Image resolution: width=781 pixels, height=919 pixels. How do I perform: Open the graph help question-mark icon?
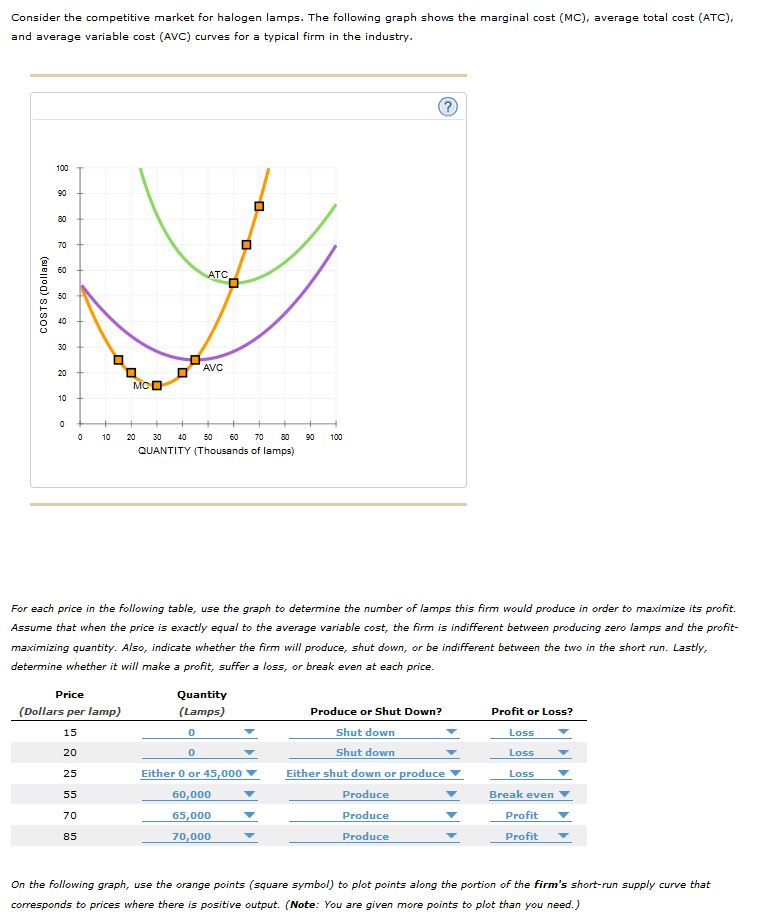click(448, 107)
